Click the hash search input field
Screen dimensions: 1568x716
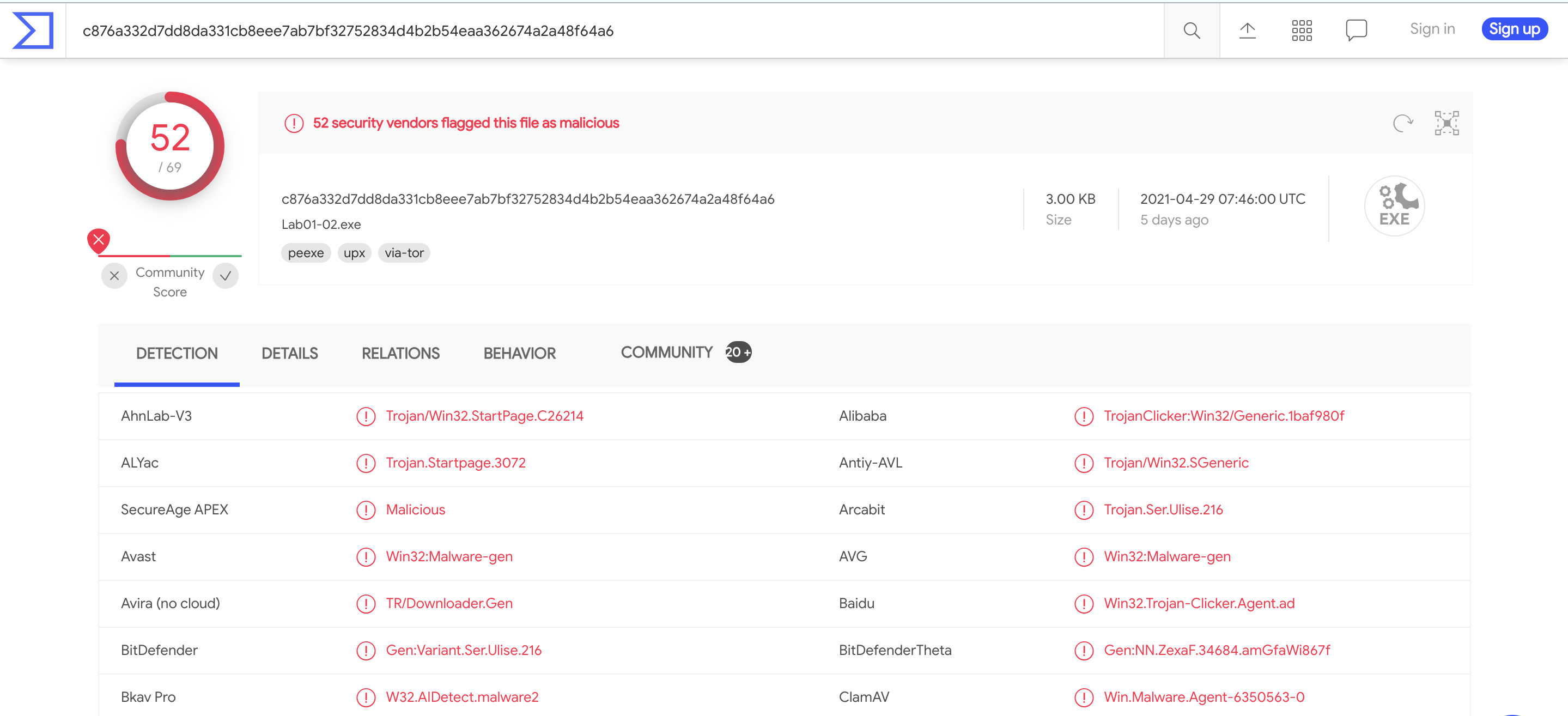(609, 31)
